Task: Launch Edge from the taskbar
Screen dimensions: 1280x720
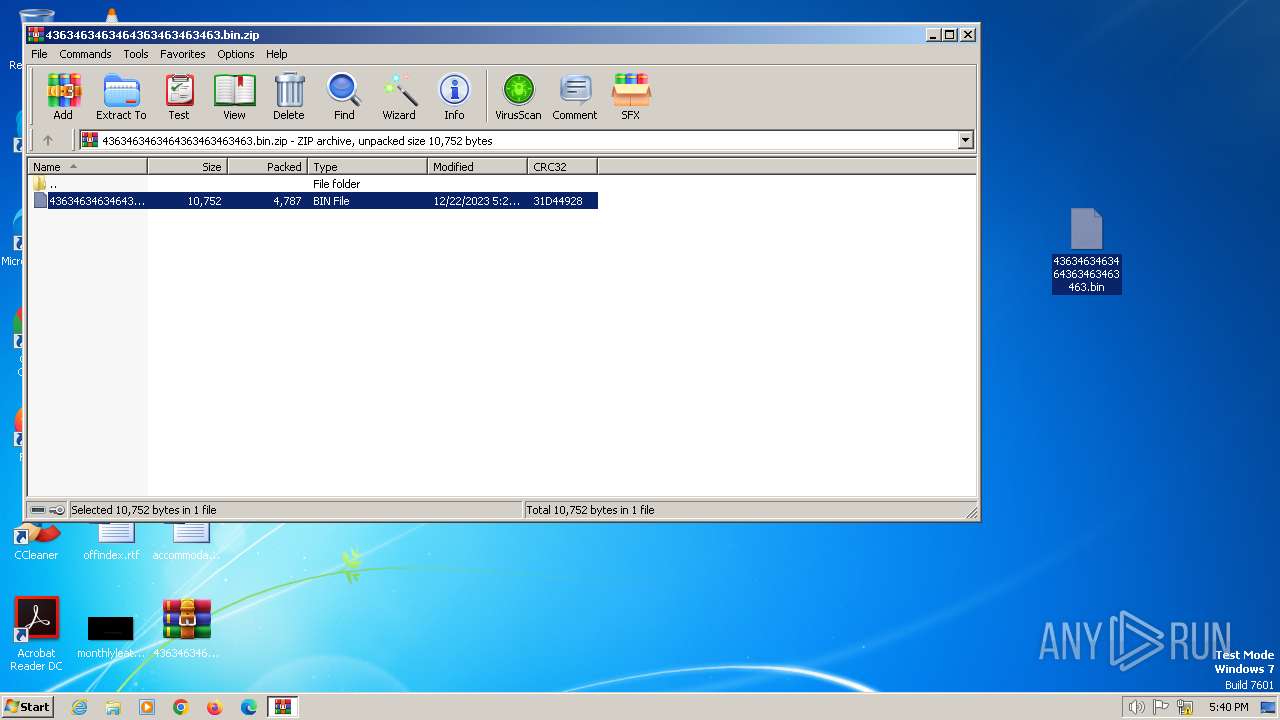Action: pos(249,707)
